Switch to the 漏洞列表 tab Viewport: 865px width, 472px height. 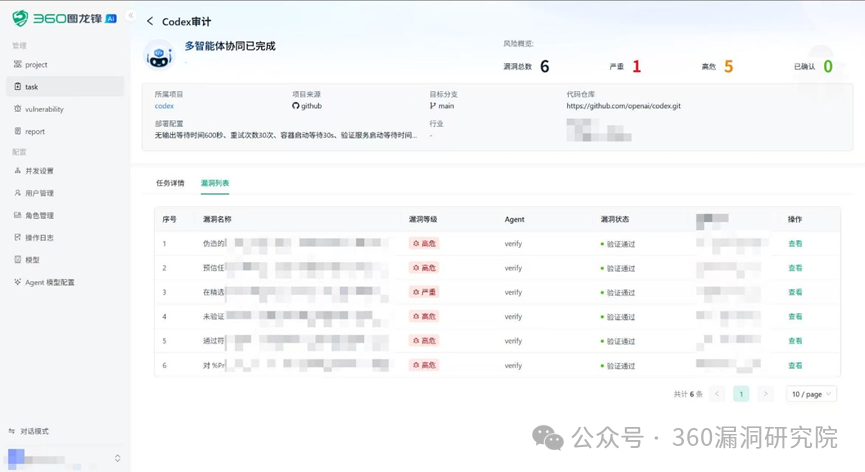[x=215, y=183]
